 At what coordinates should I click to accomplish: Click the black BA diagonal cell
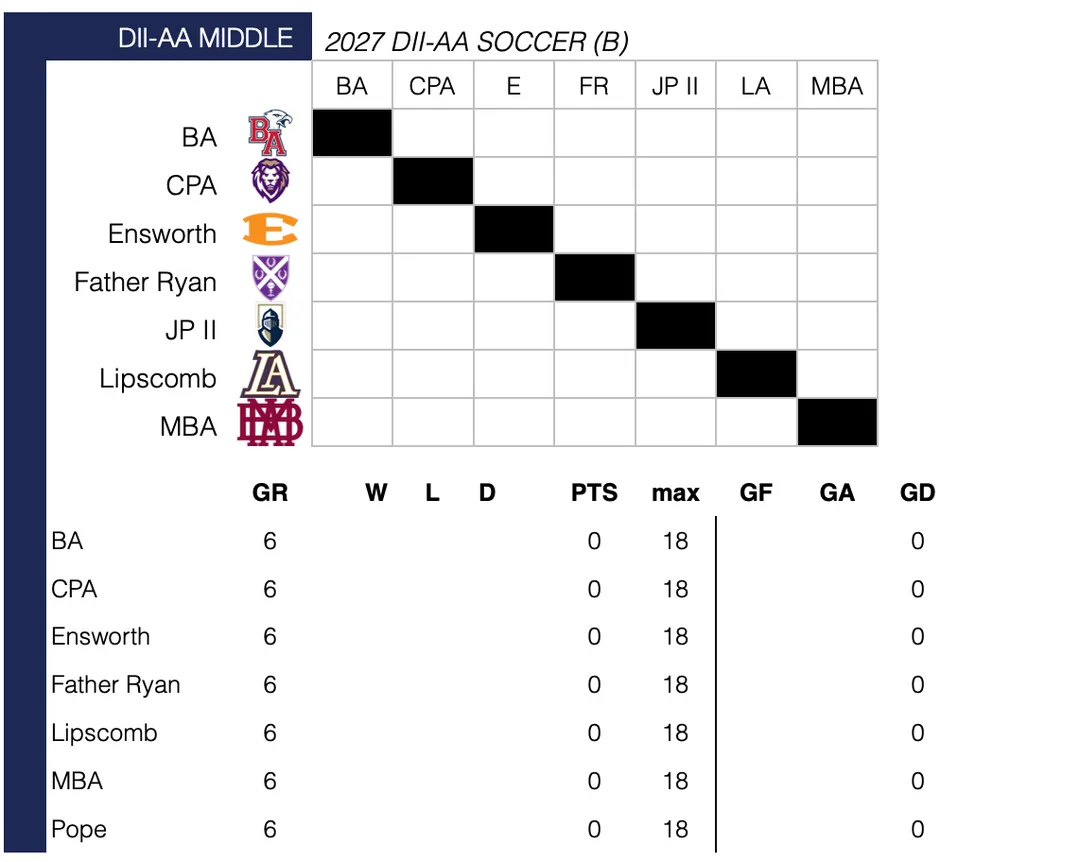point(352,133)
